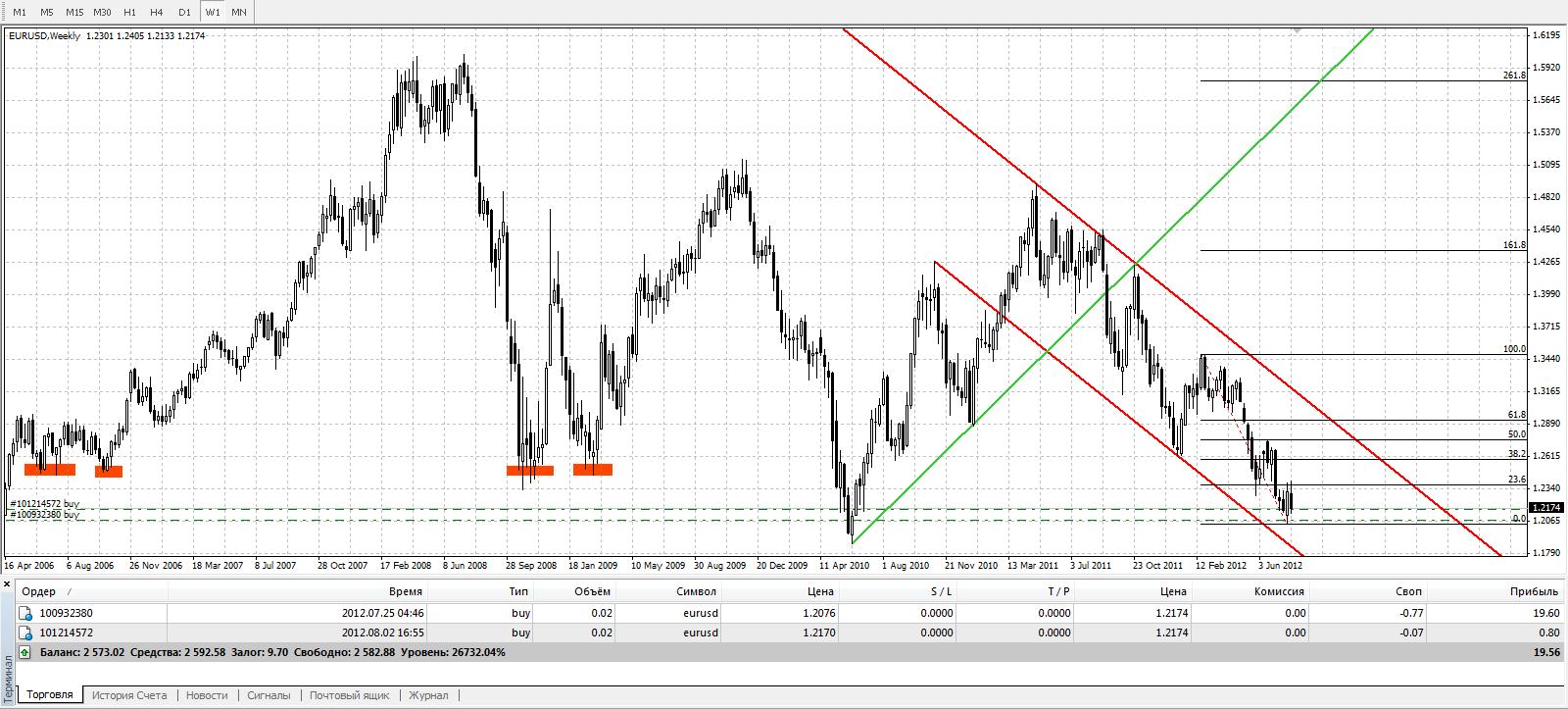Screen dimensions: 1568x709
Task: Select the M15 timeframe button
Action: pyautogui.click(x=74, y=12)
